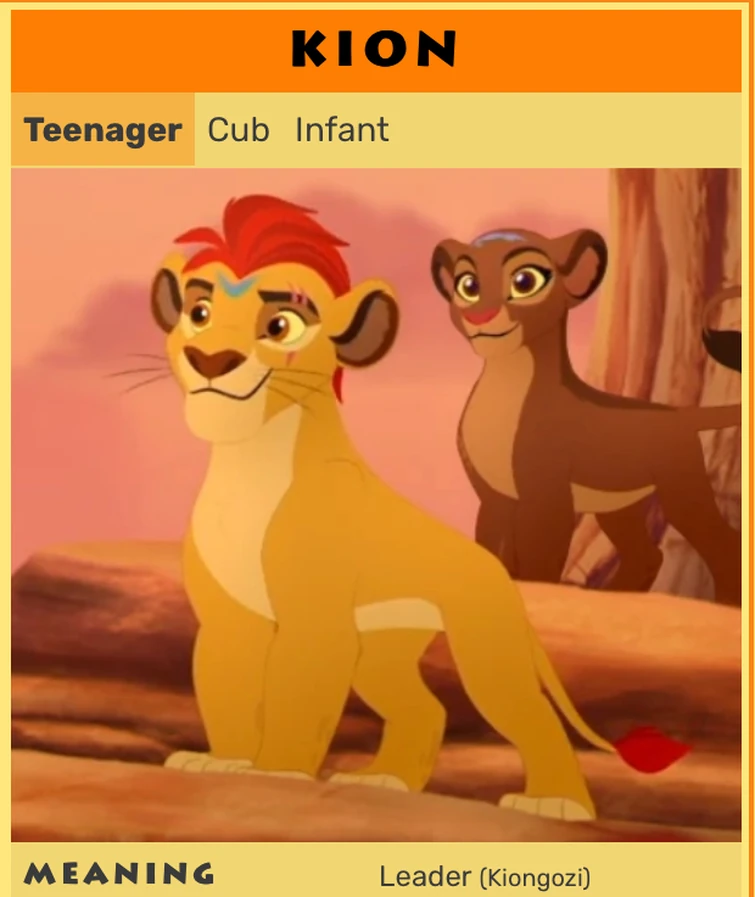Open the Kion teenager image

coord(376,505)
